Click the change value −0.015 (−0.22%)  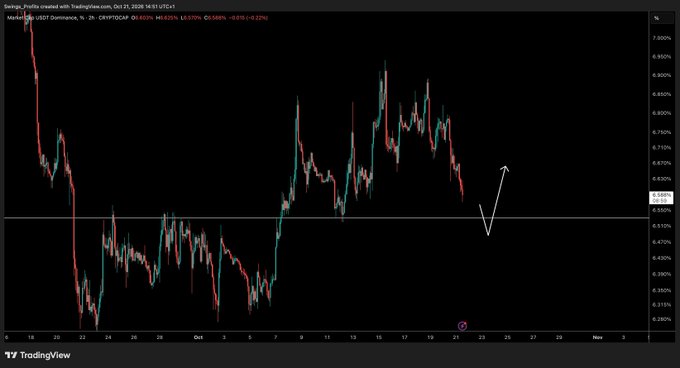(x=248, y=18)
